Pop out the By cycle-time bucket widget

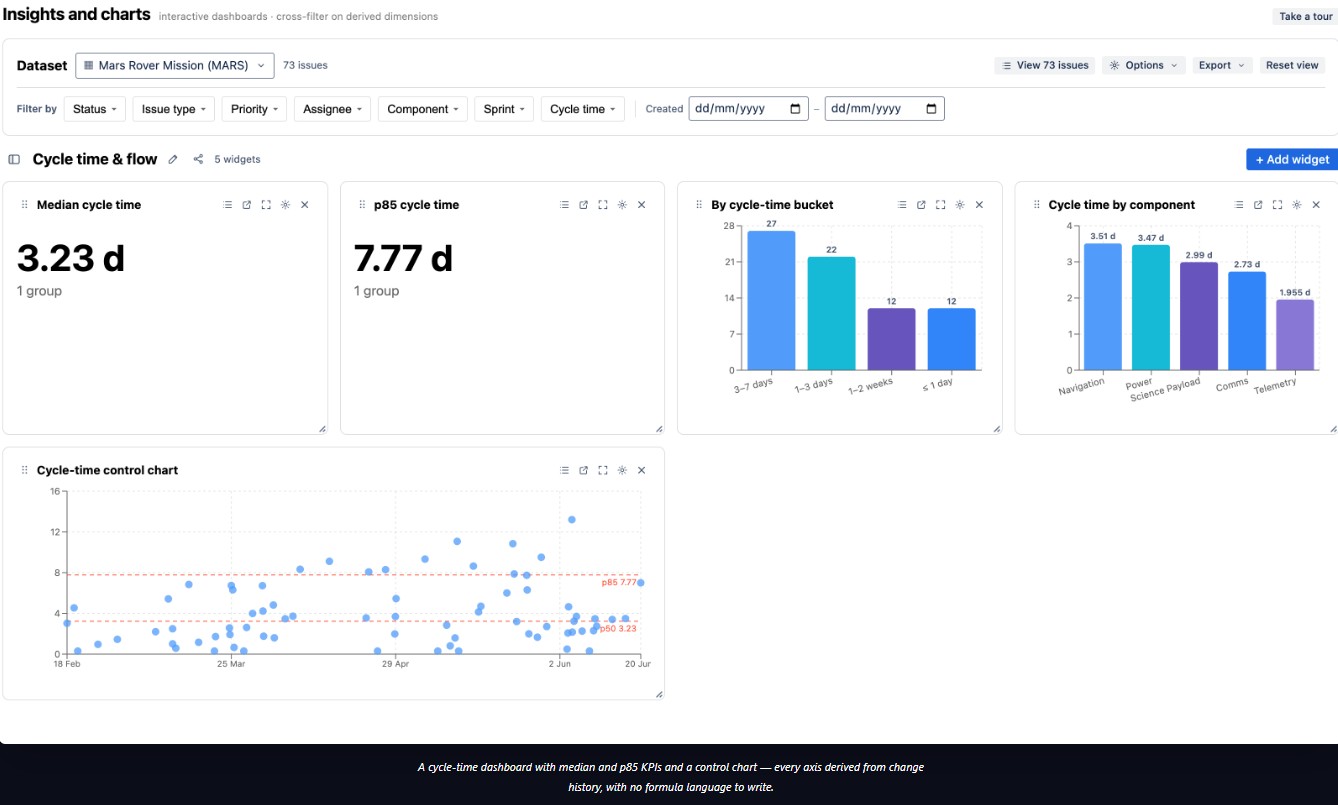921,205
